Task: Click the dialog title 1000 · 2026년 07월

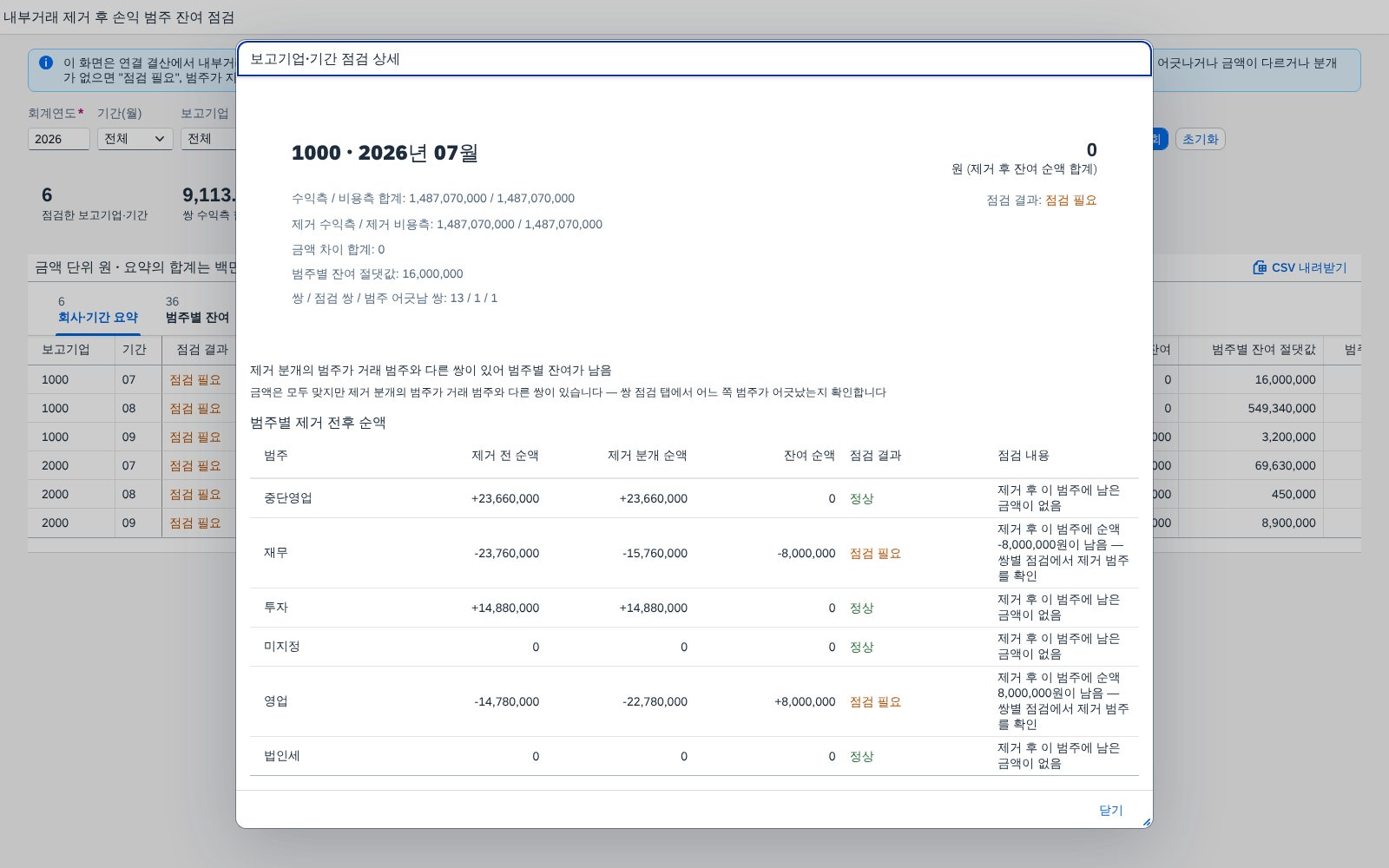Action: pos(385,154)
